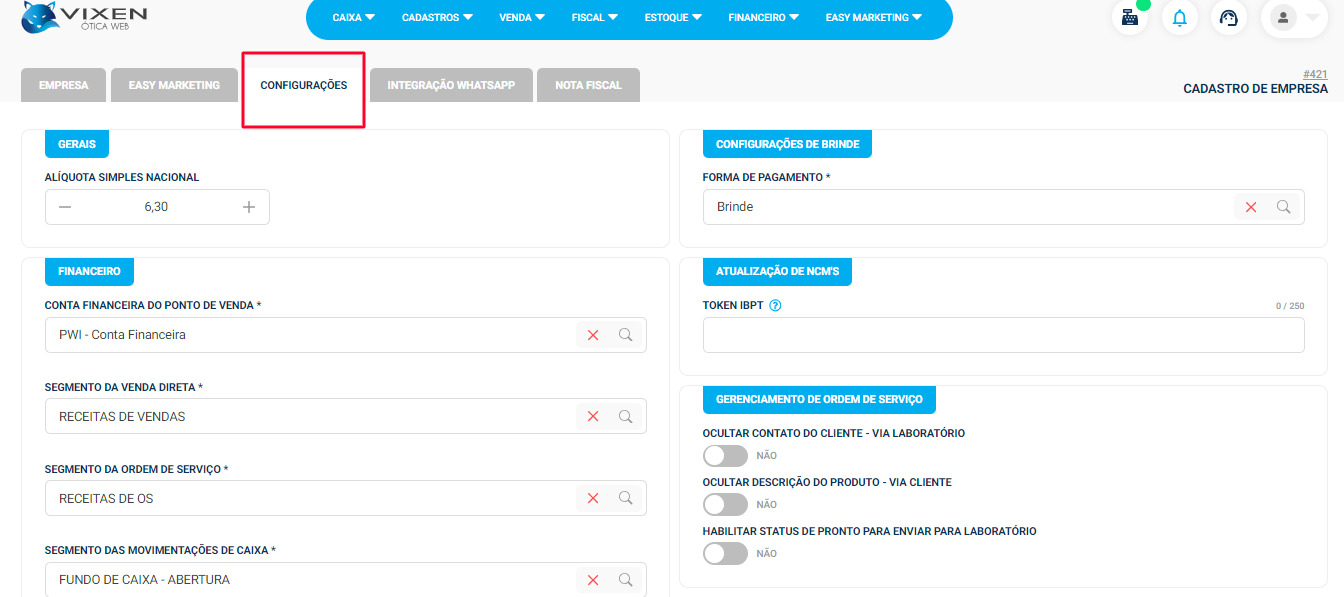This screenshot has height=597, width=1344.
Task: Clear the Conta Financeira field with red X
Action: [593, 335]
